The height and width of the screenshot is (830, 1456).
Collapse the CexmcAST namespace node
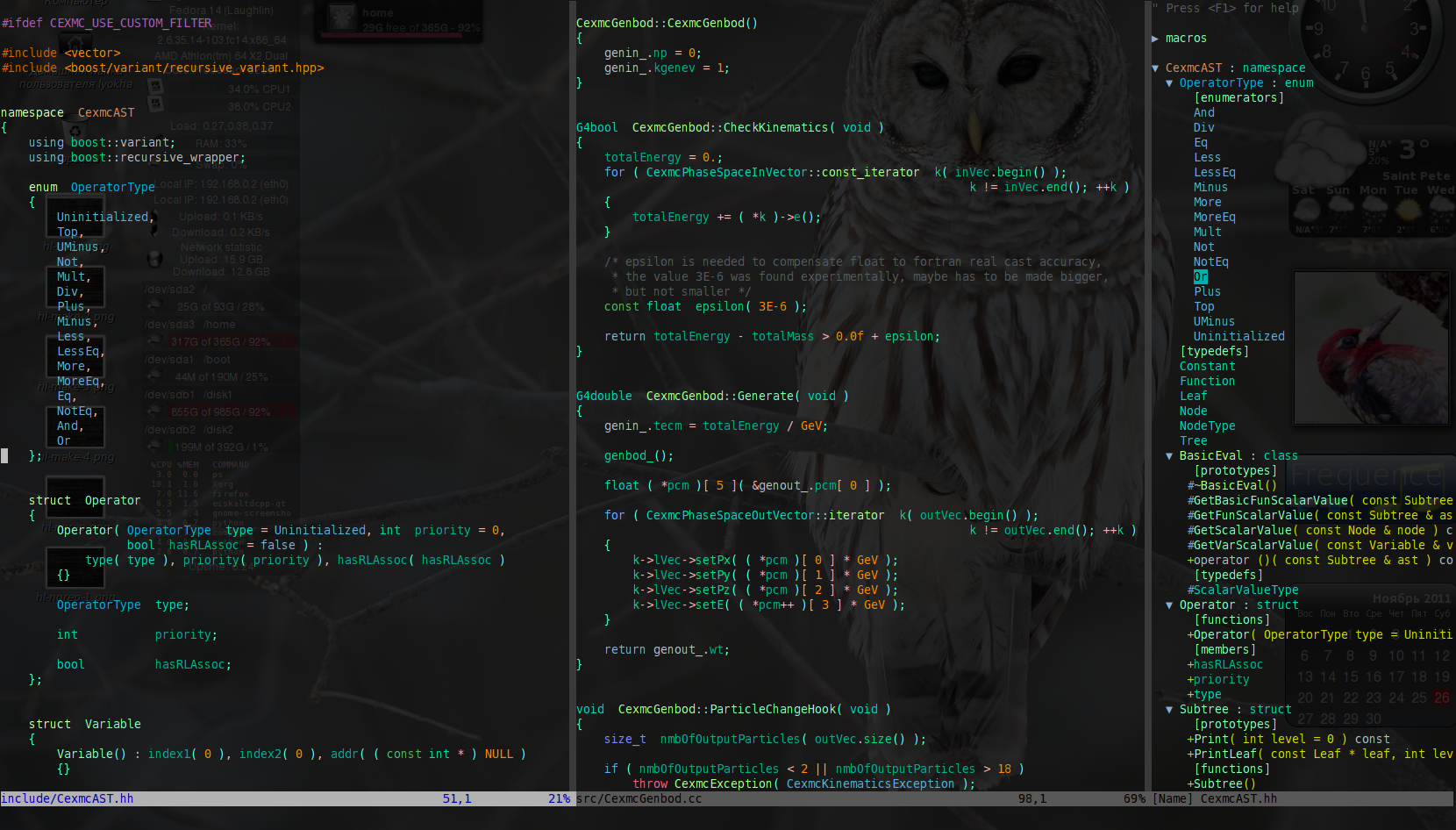(x=1155, y=68)
